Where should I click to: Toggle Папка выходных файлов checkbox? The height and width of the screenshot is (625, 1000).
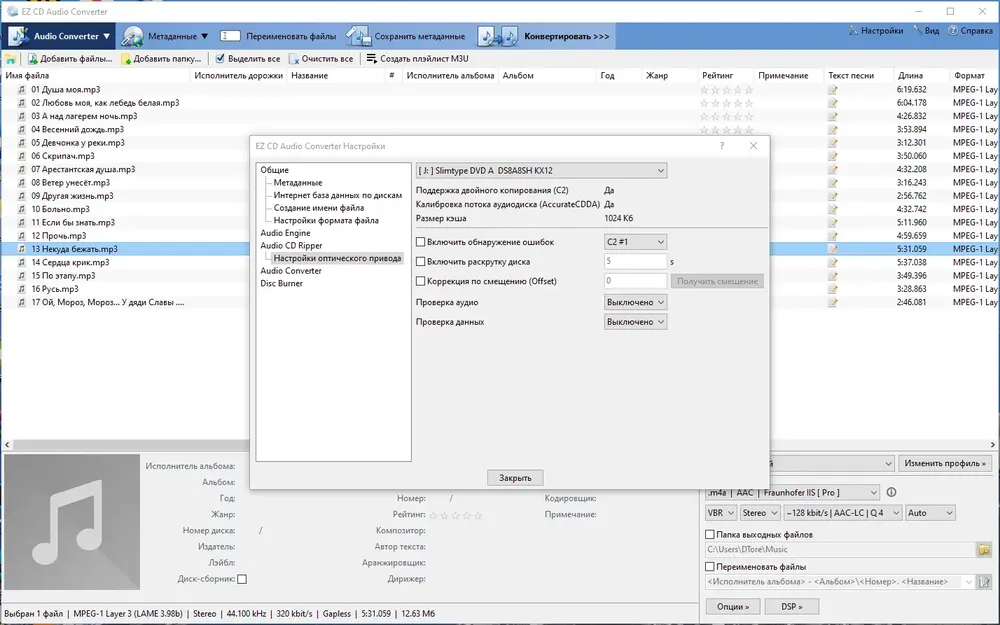[709, 534]
